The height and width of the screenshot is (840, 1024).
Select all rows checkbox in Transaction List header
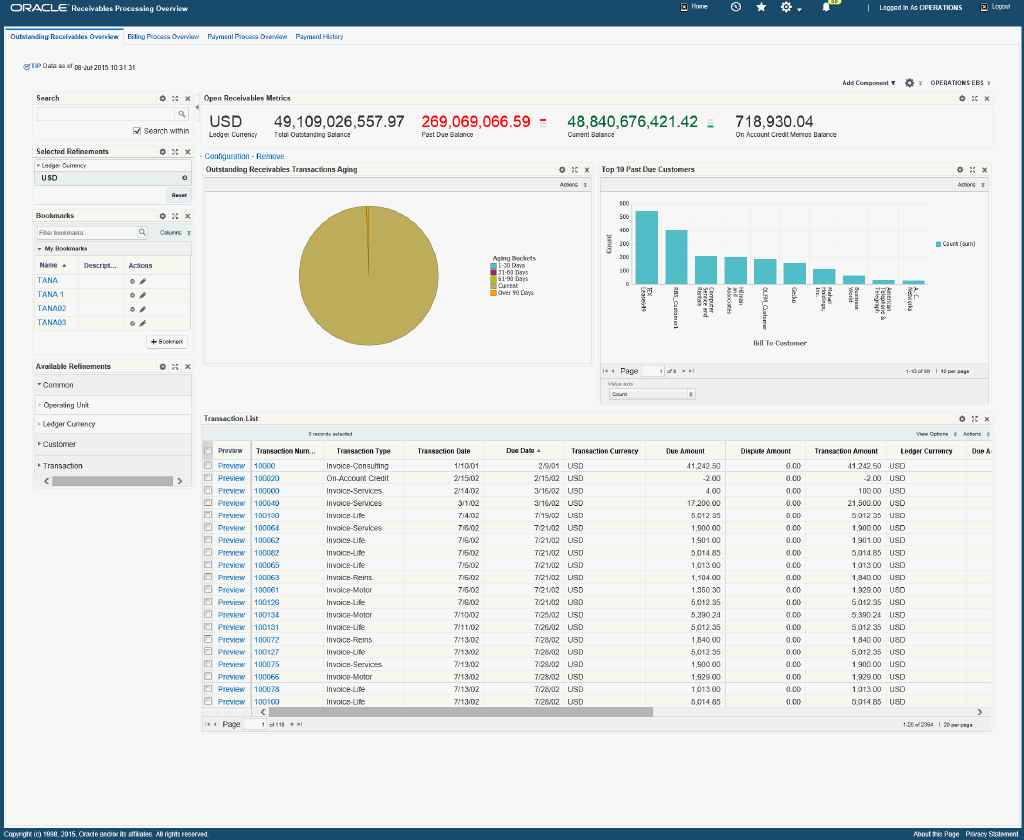coord(208,451)
